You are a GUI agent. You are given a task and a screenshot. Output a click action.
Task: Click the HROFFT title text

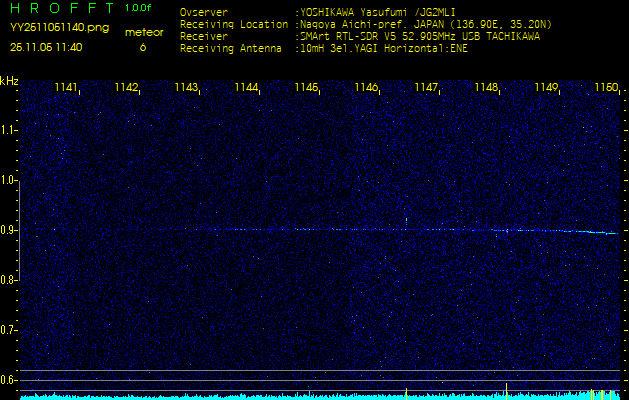[59, 8]
